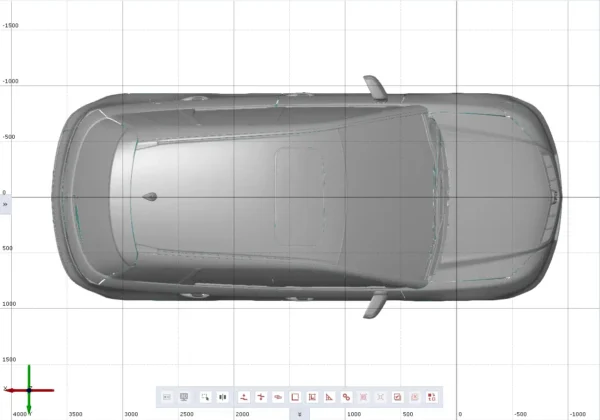The width and height of the screenshot is (600, 420).
Task: Click the '-1000' bottom axis label
Action: tap(577, 414)
